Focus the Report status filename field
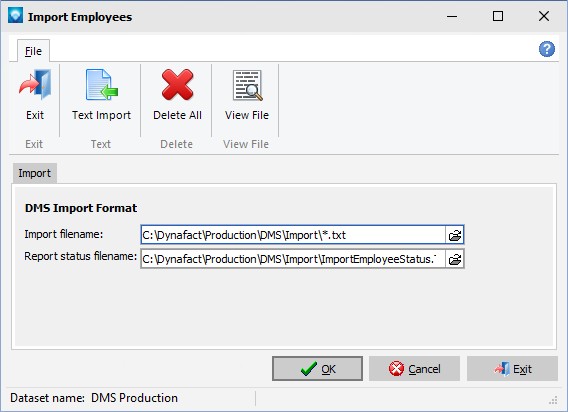568x412 pixels. tap(293, 259)
